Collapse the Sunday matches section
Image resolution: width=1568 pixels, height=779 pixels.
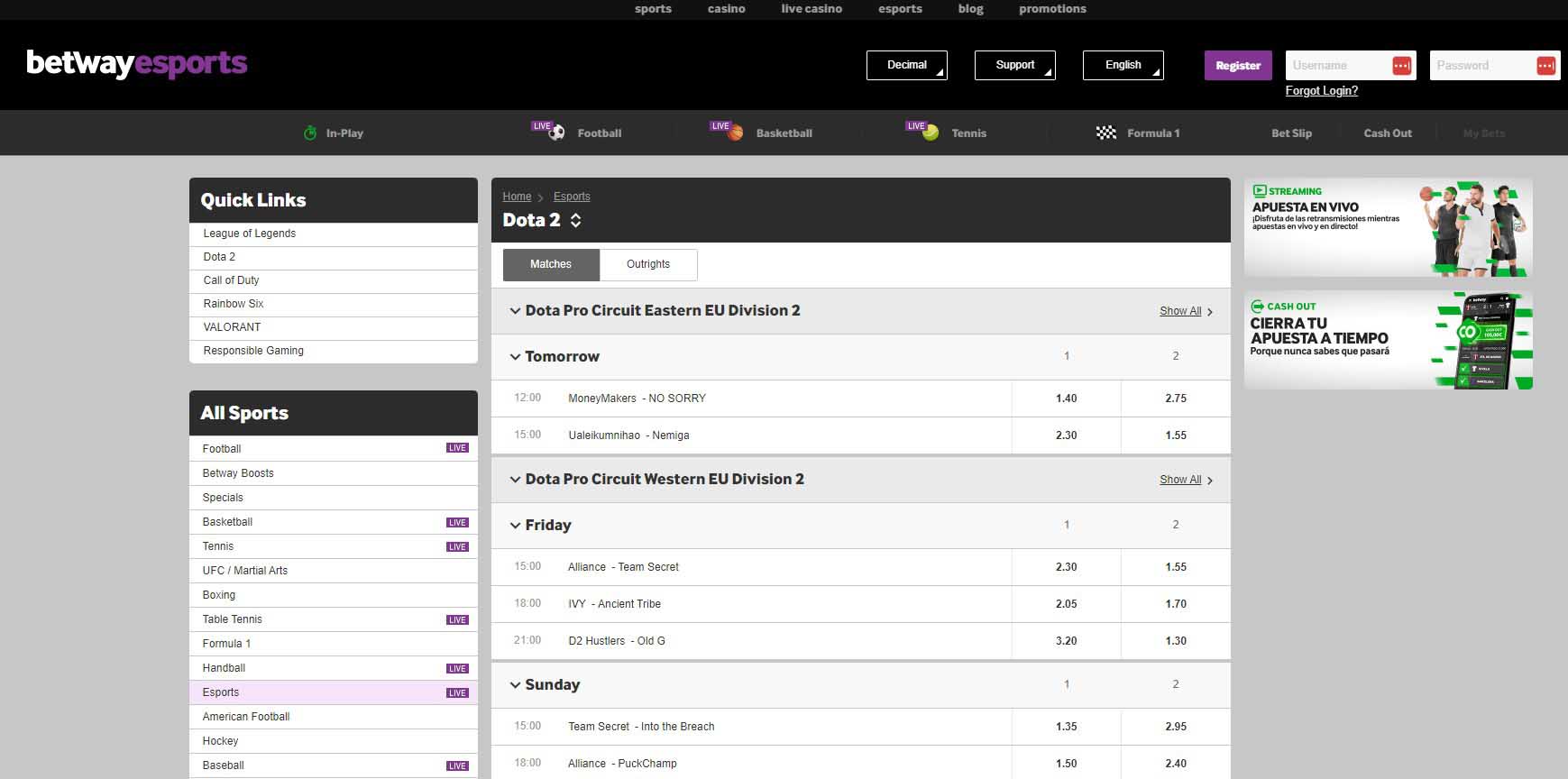pyautogui.click(x=516, y=685)
